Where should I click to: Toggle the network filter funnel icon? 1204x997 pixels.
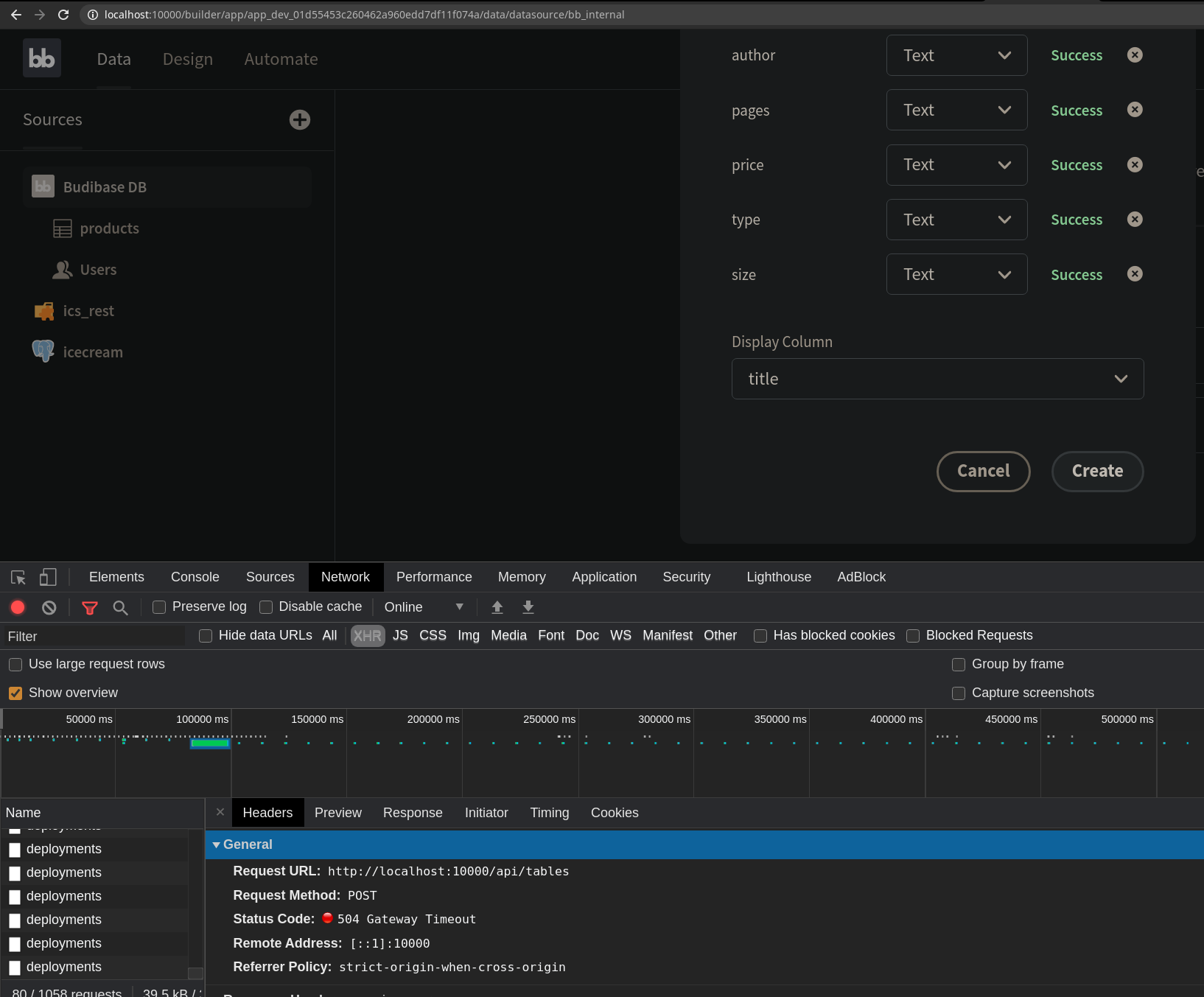[x=90, y=608]
